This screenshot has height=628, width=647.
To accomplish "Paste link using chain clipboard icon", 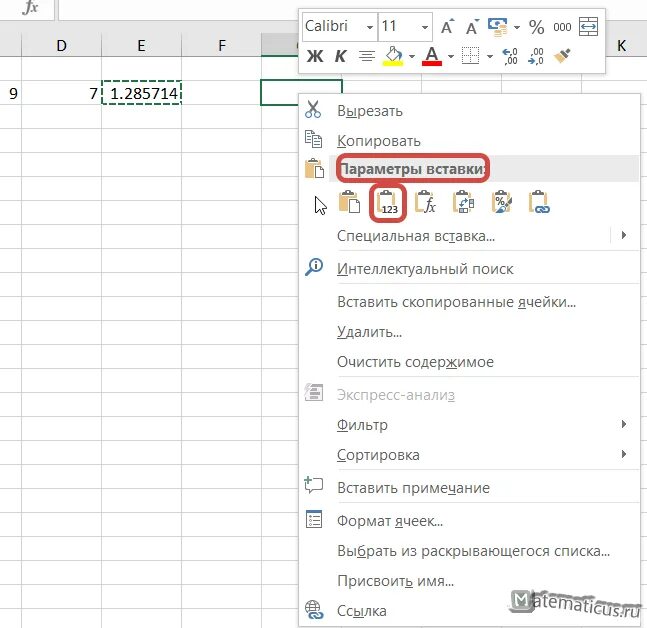I will point(539,202).
